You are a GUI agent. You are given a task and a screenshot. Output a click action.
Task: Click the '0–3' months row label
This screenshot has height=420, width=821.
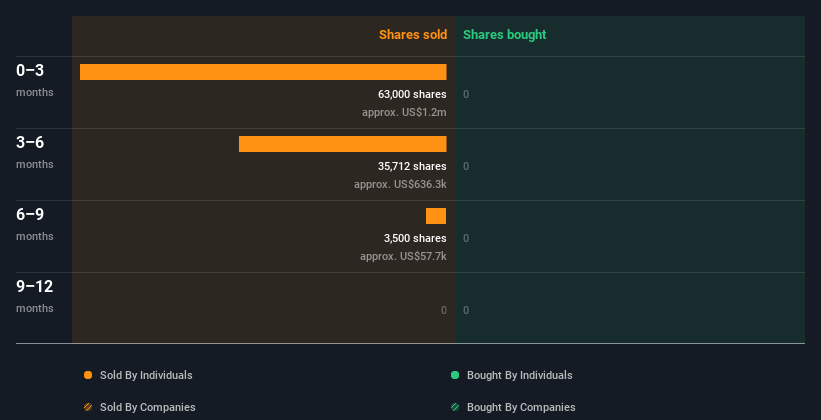(30, 70)
